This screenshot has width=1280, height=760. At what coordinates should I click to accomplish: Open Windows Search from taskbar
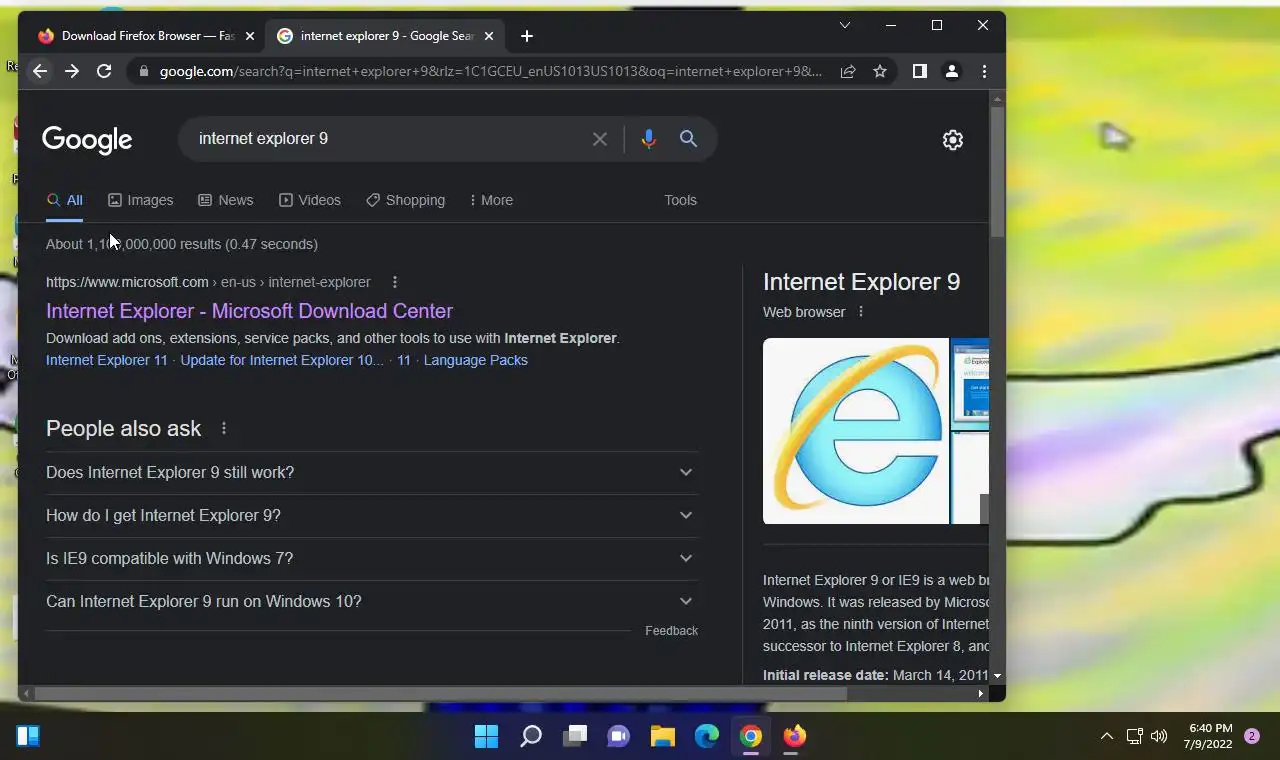tap(531, 737)
